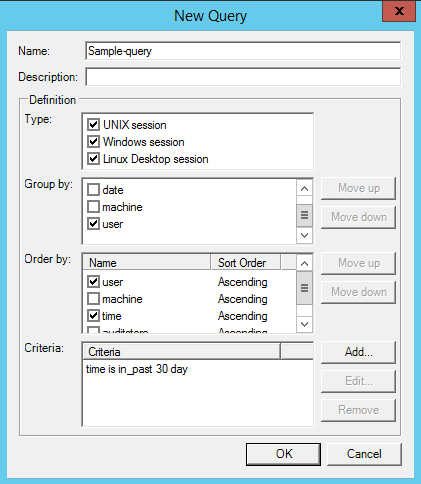Click Order by scrollbar down arrow
This screenshot has width=421, height=484.
click(x=304, y=324)
